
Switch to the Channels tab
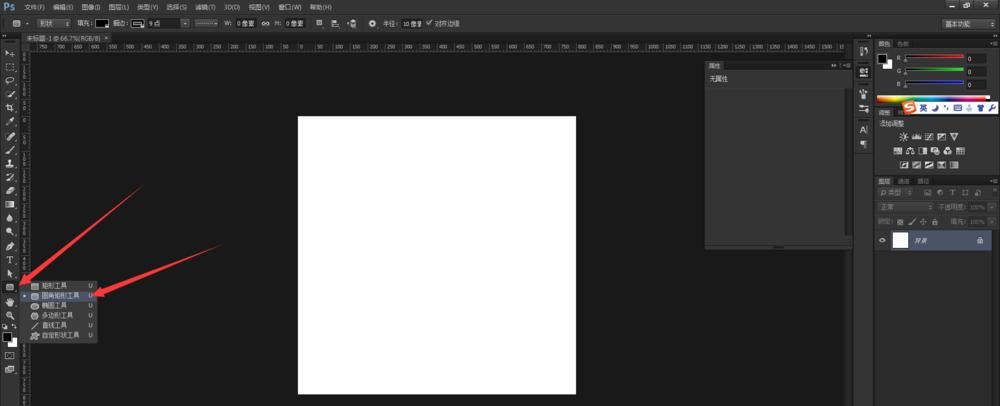tap(904, 181)
